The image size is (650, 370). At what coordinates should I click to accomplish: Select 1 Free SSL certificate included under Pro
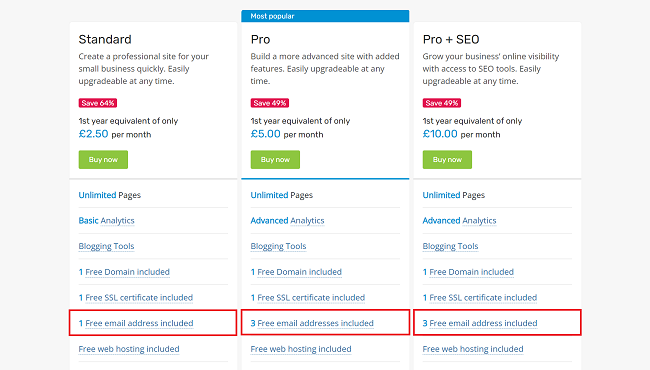[x=308, y=297]
